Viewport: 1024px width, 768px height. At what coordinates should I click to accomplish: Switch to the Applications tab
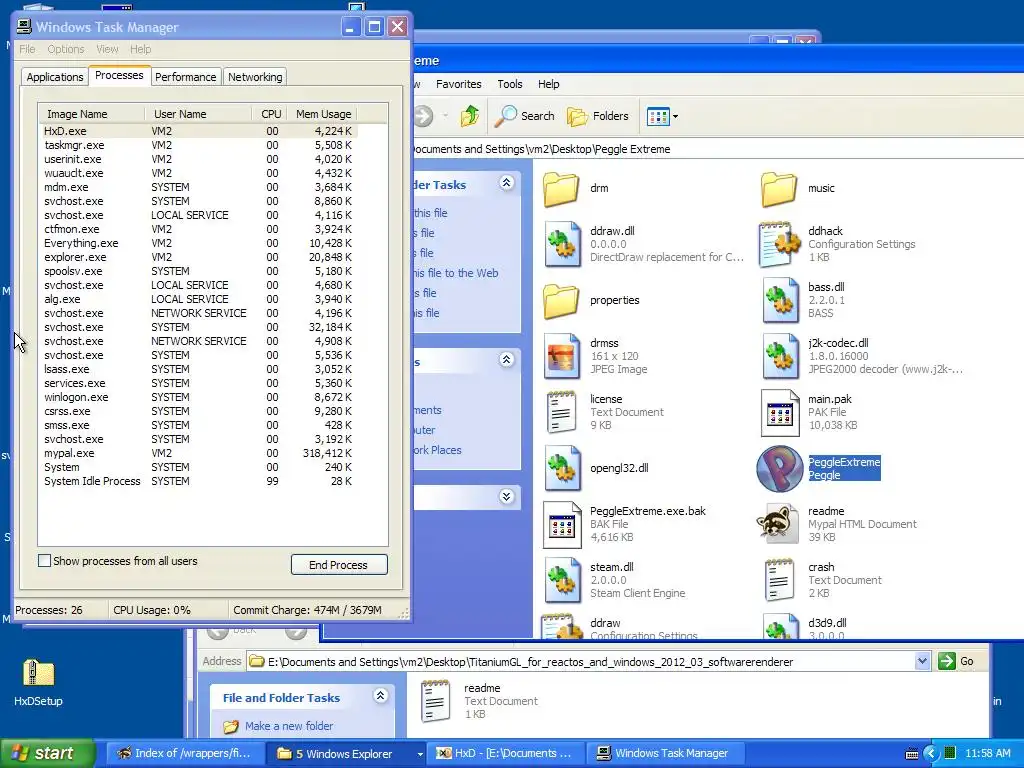55,77
